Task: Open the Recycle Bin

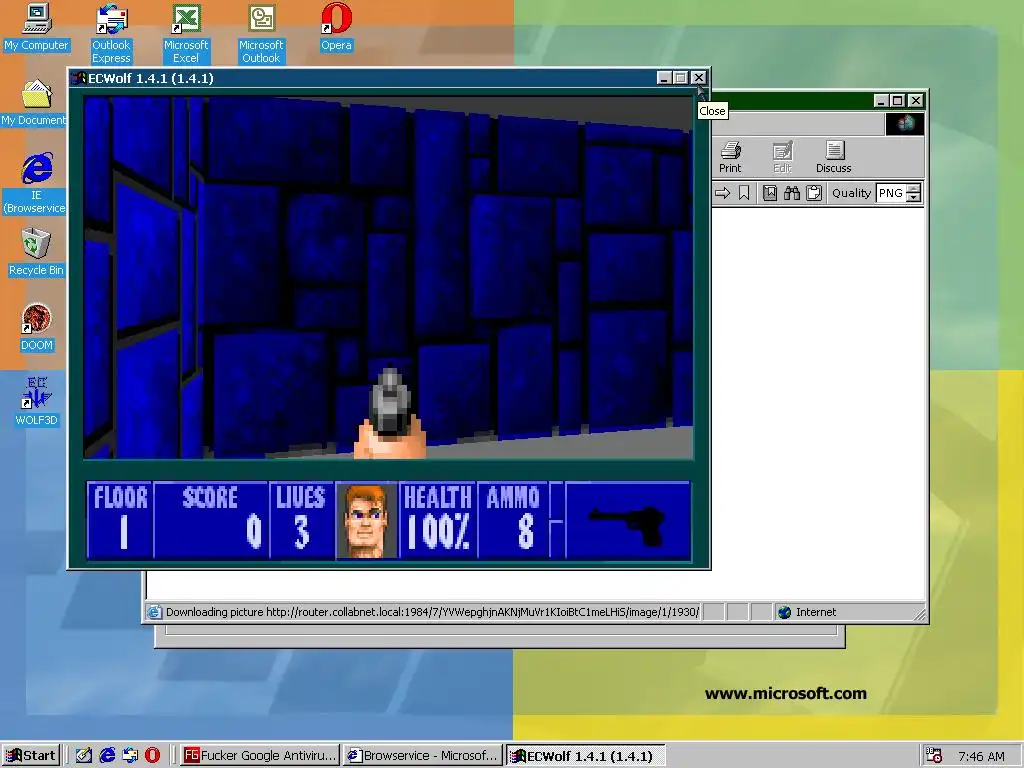Action: click(36, 252)
